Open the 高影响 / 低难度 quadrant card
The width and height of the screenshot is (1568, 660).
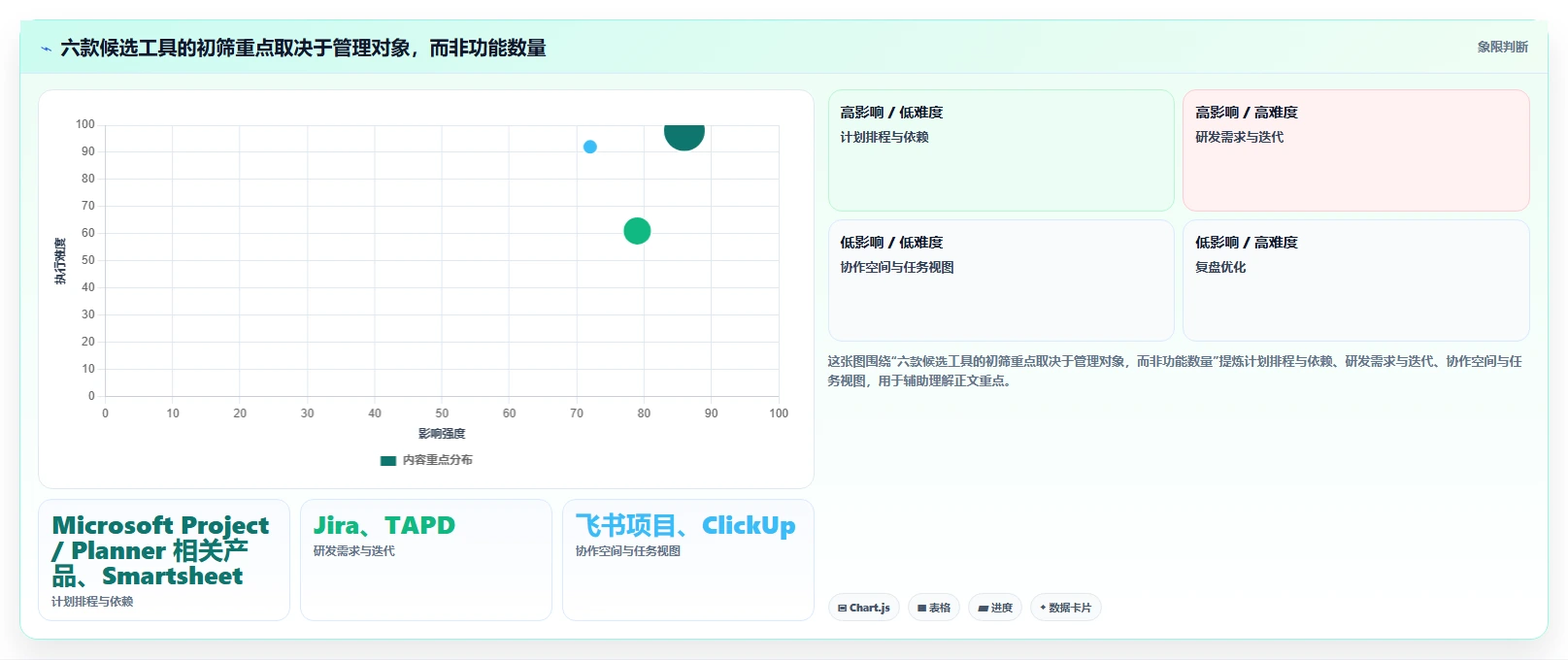click(1001, 150)
